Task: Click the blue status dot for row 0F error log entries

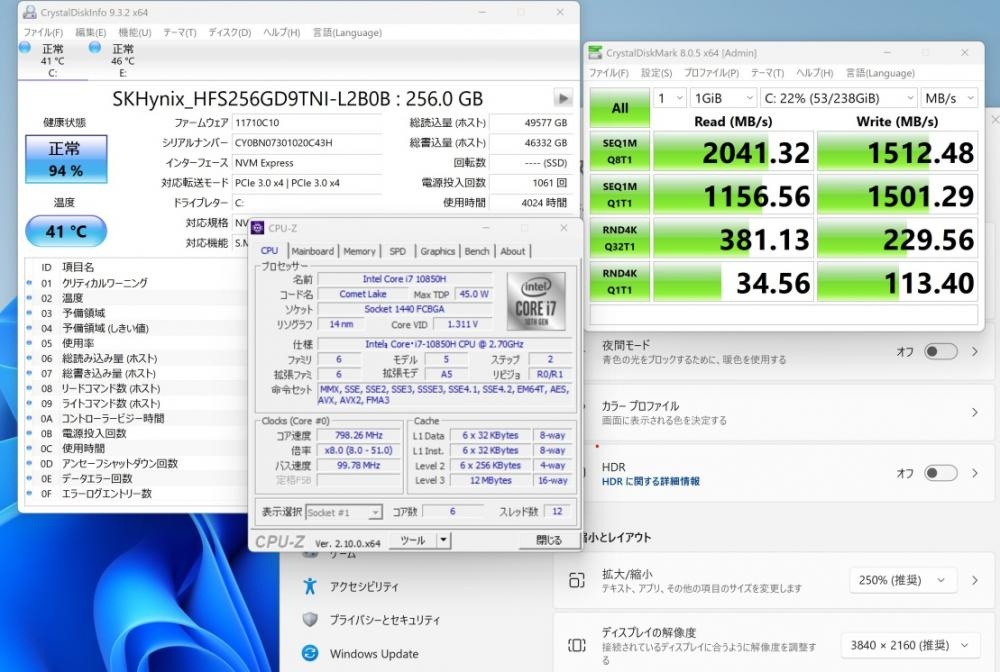Action: [x=29, y=493]
